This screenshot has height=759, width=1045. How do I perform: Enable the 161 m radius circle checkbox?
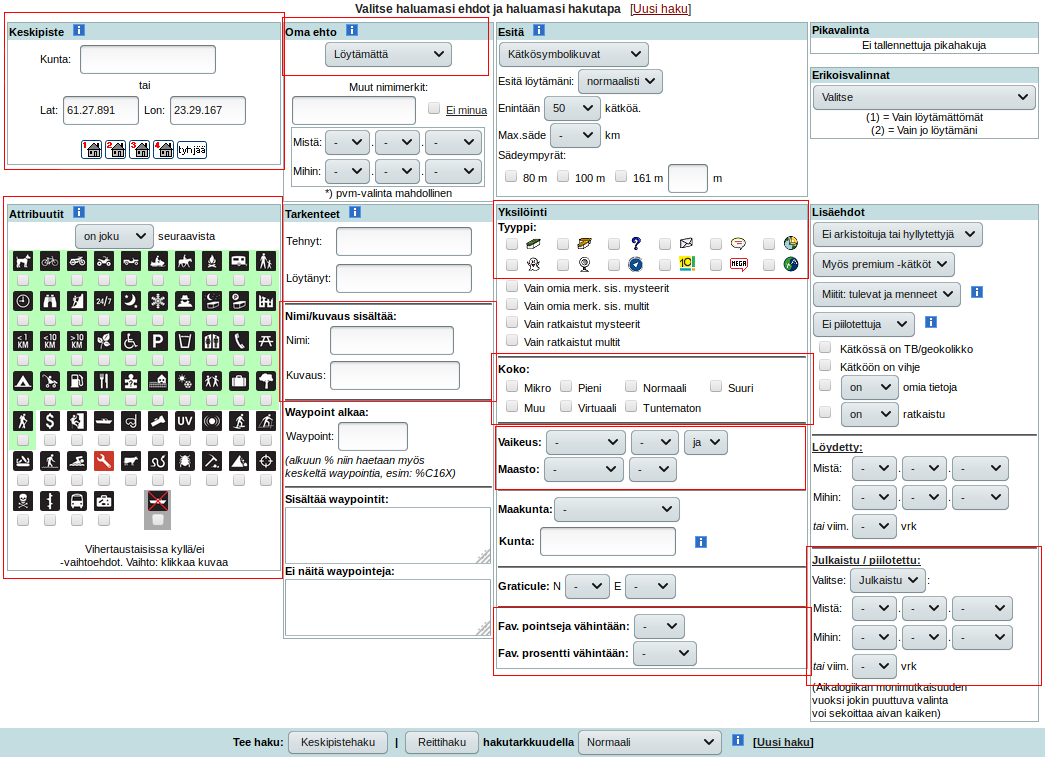[621, 176]
